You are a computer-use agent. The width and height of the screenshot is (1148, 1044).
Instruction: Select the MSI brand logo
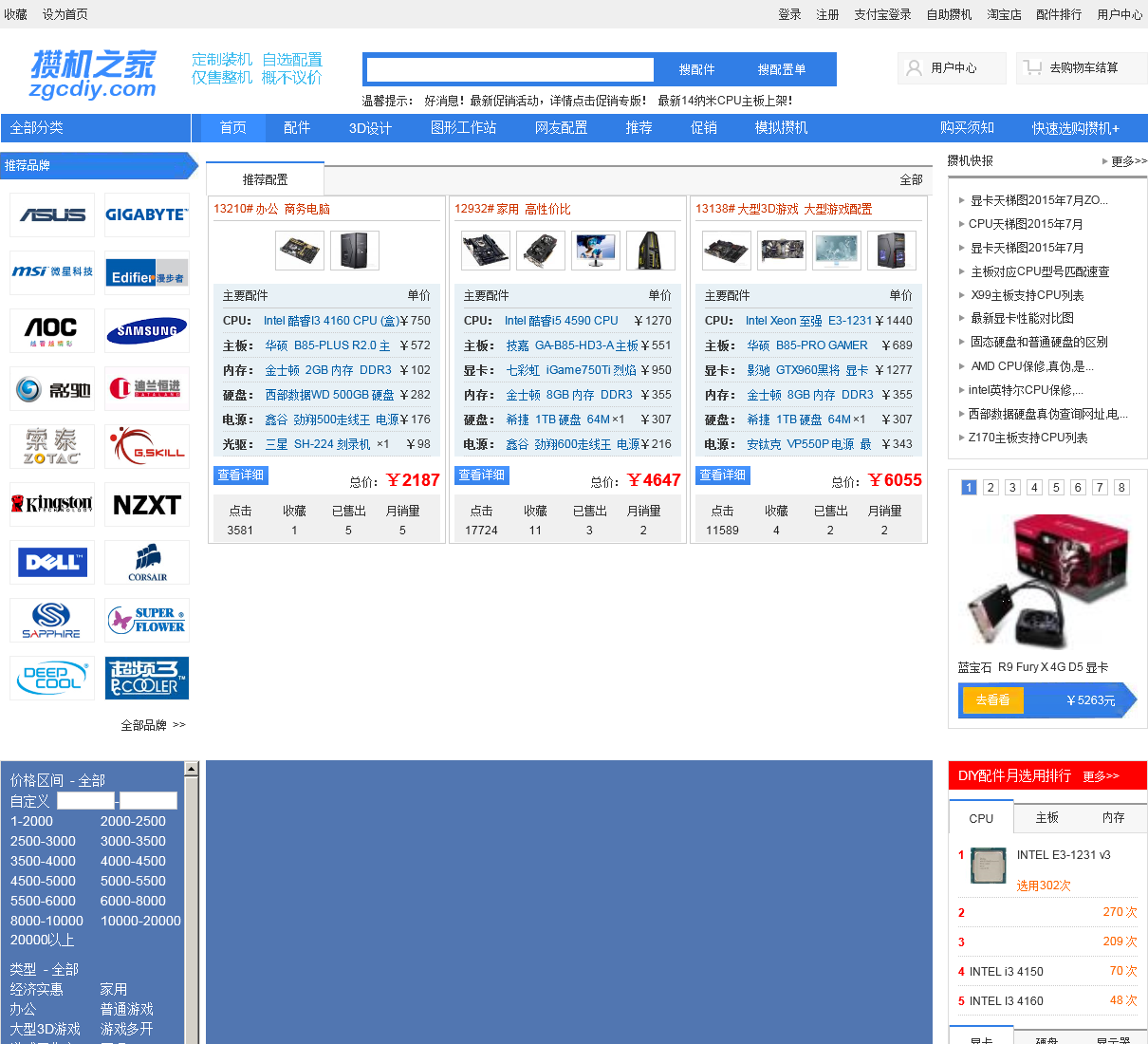pos(52,272)
